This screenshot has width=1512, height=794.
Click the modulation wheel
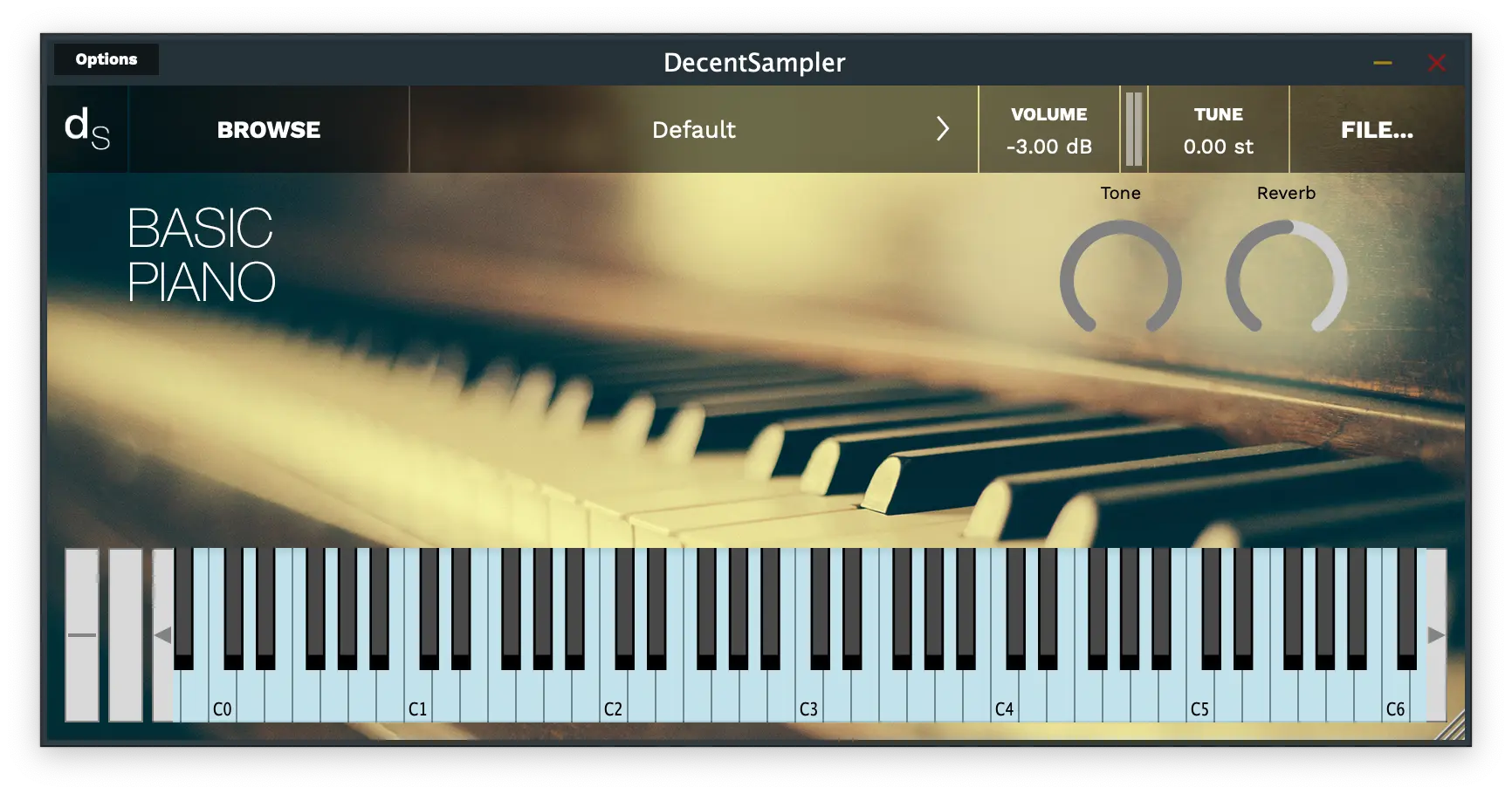(126, 634)
